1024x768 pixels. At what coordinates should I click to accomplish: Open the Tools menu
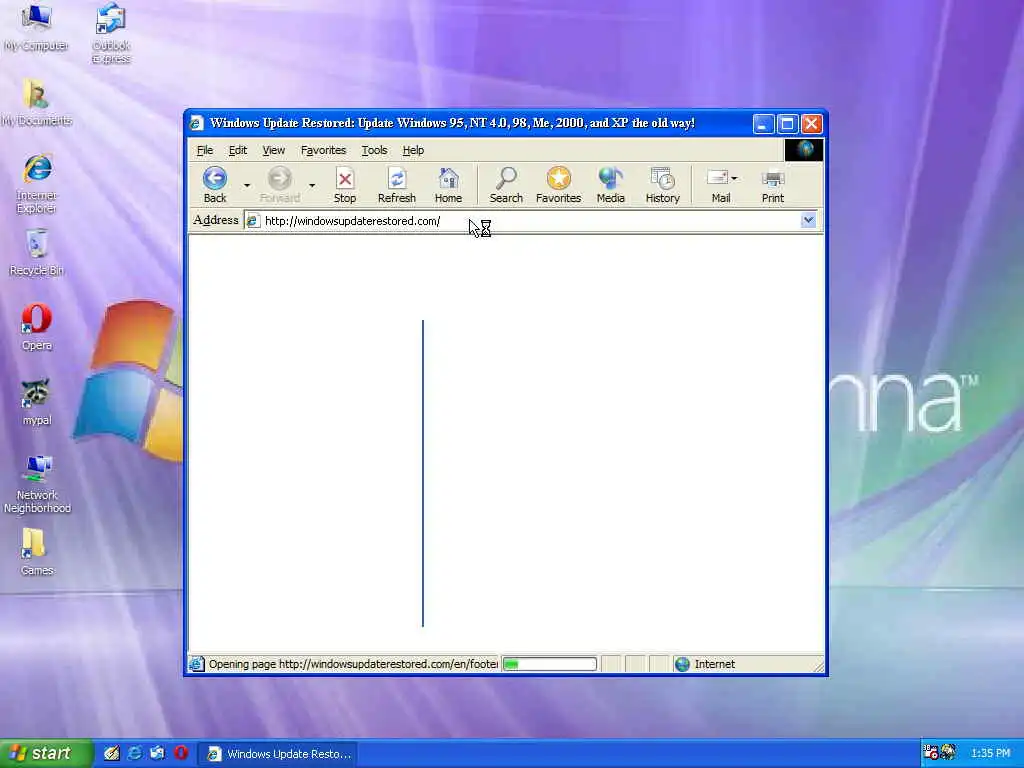374,150
